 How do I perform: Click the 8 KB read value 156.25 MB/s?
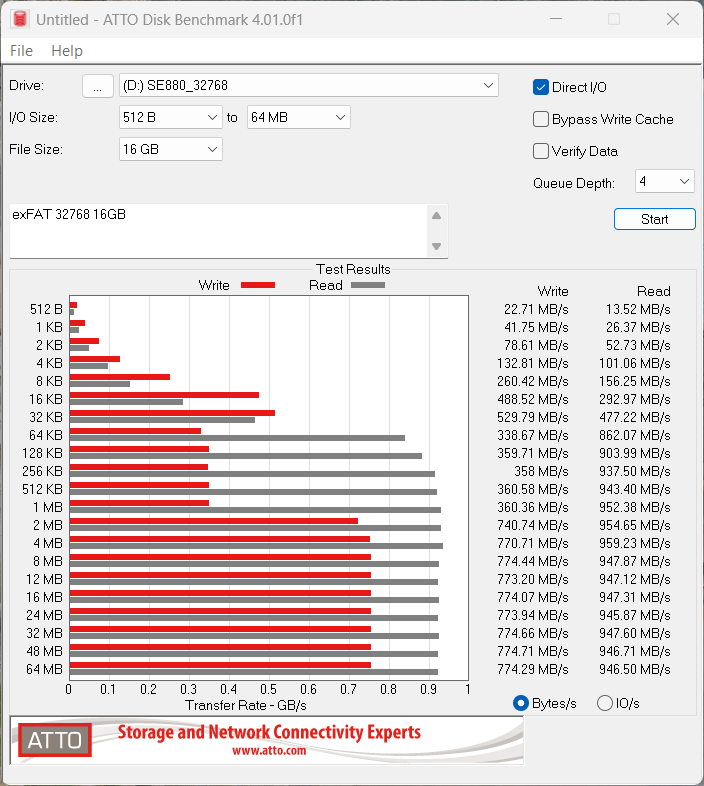tap(635, 381)
